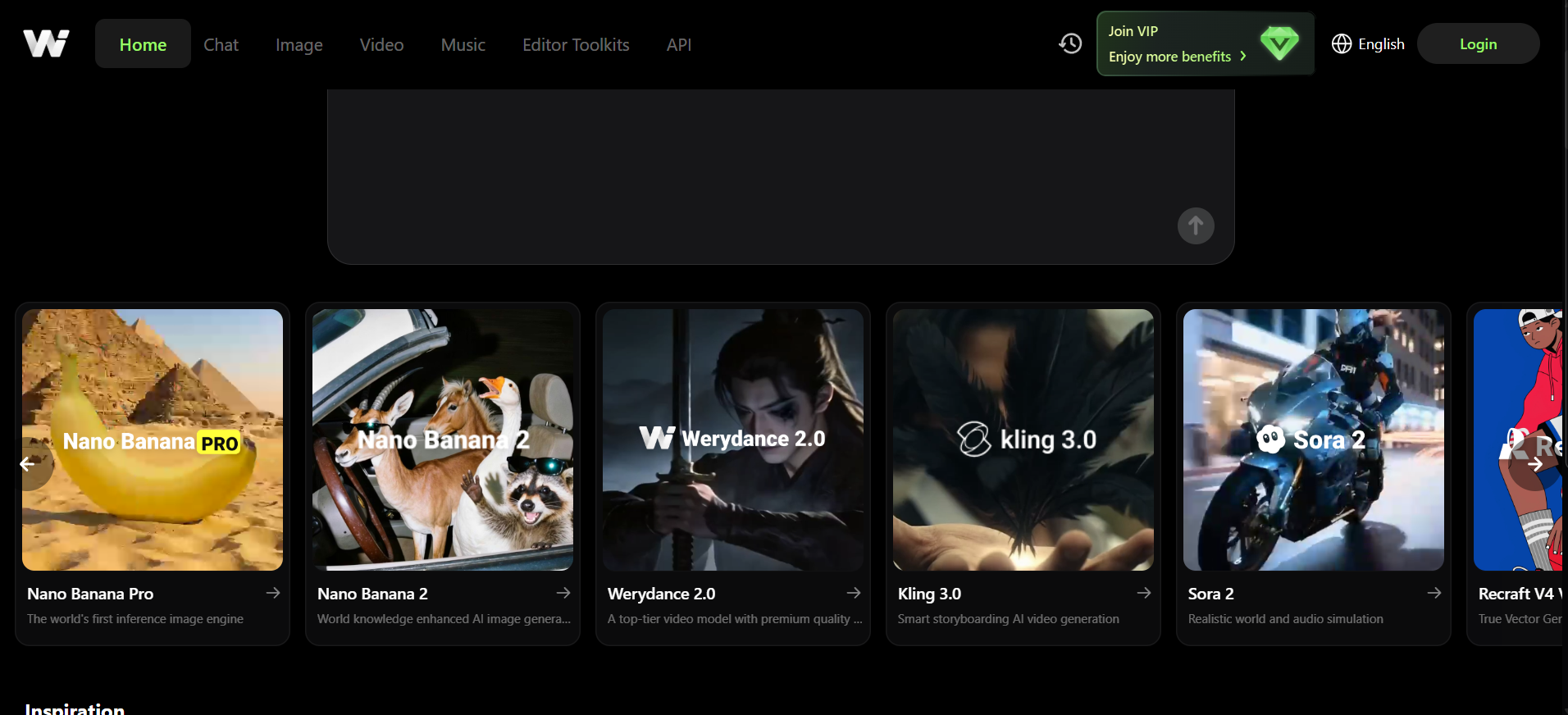Expand Enjoy more benefits chevron
The height and width of the screenshot is (715, 1568).
(1243, 57)
